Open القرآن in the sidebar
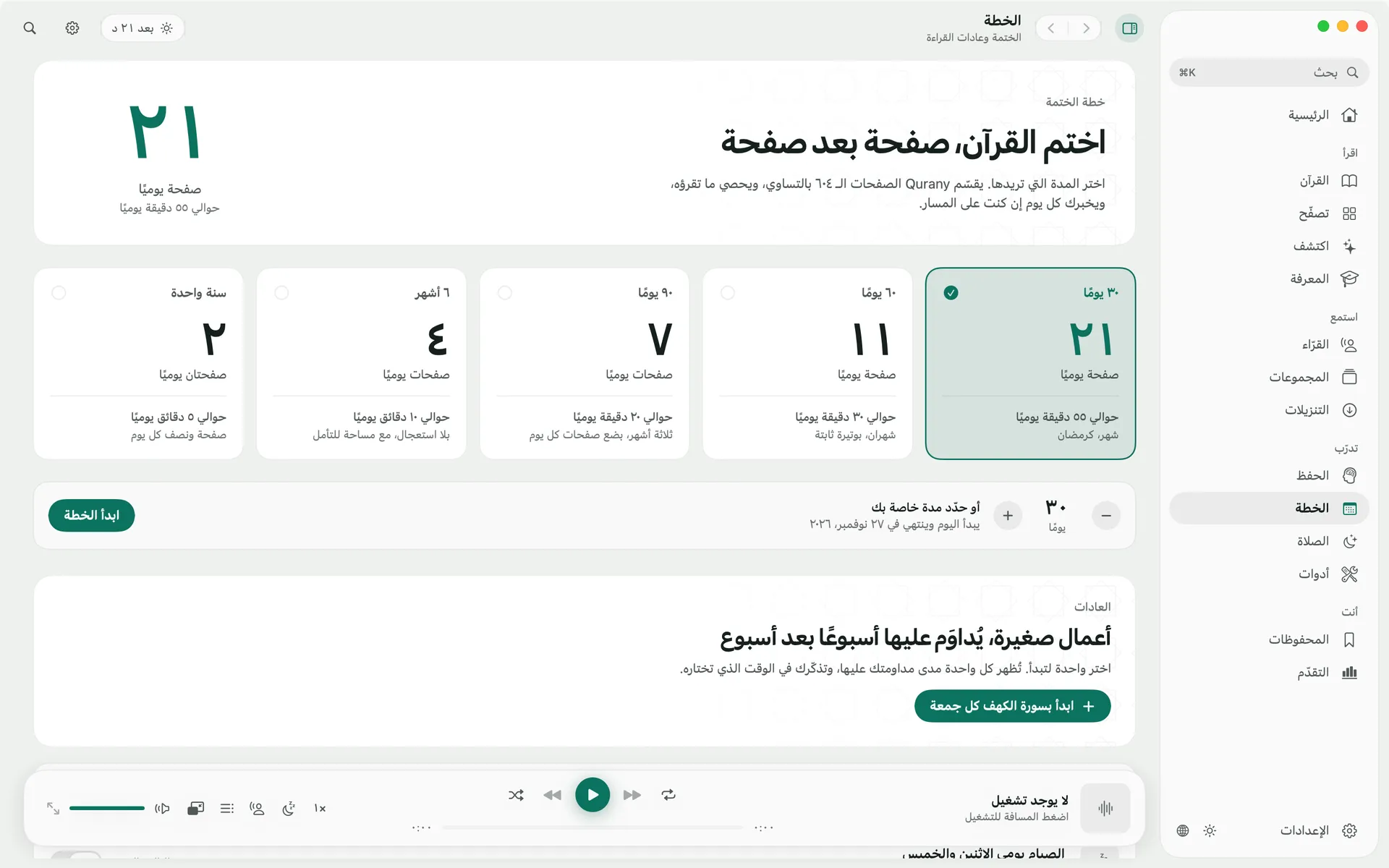This screenshot has width=1389, height=868. (x=1269, y=181)
